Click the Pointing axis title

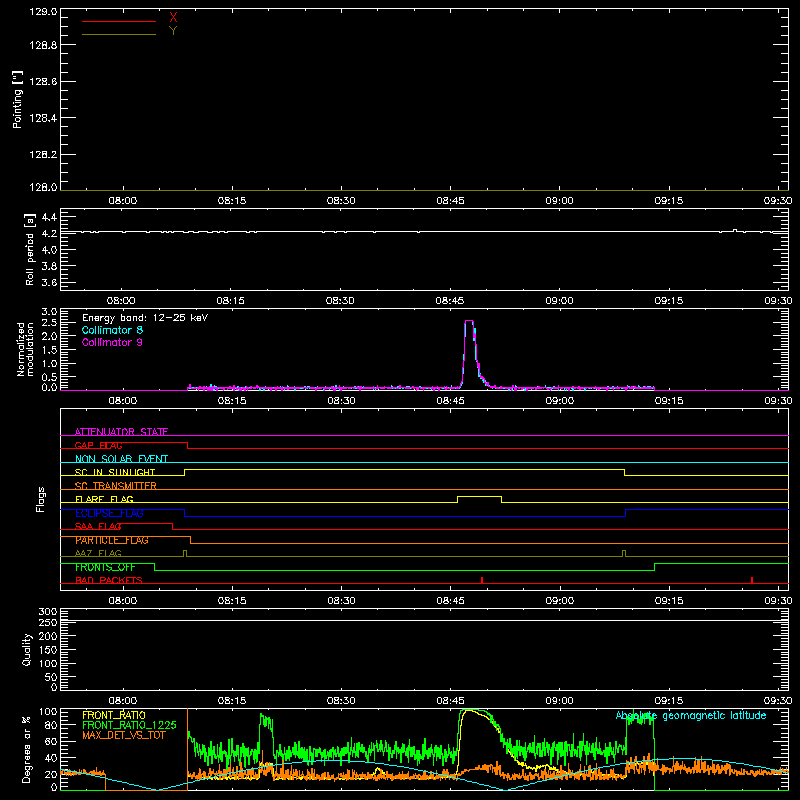coord(17,99)
